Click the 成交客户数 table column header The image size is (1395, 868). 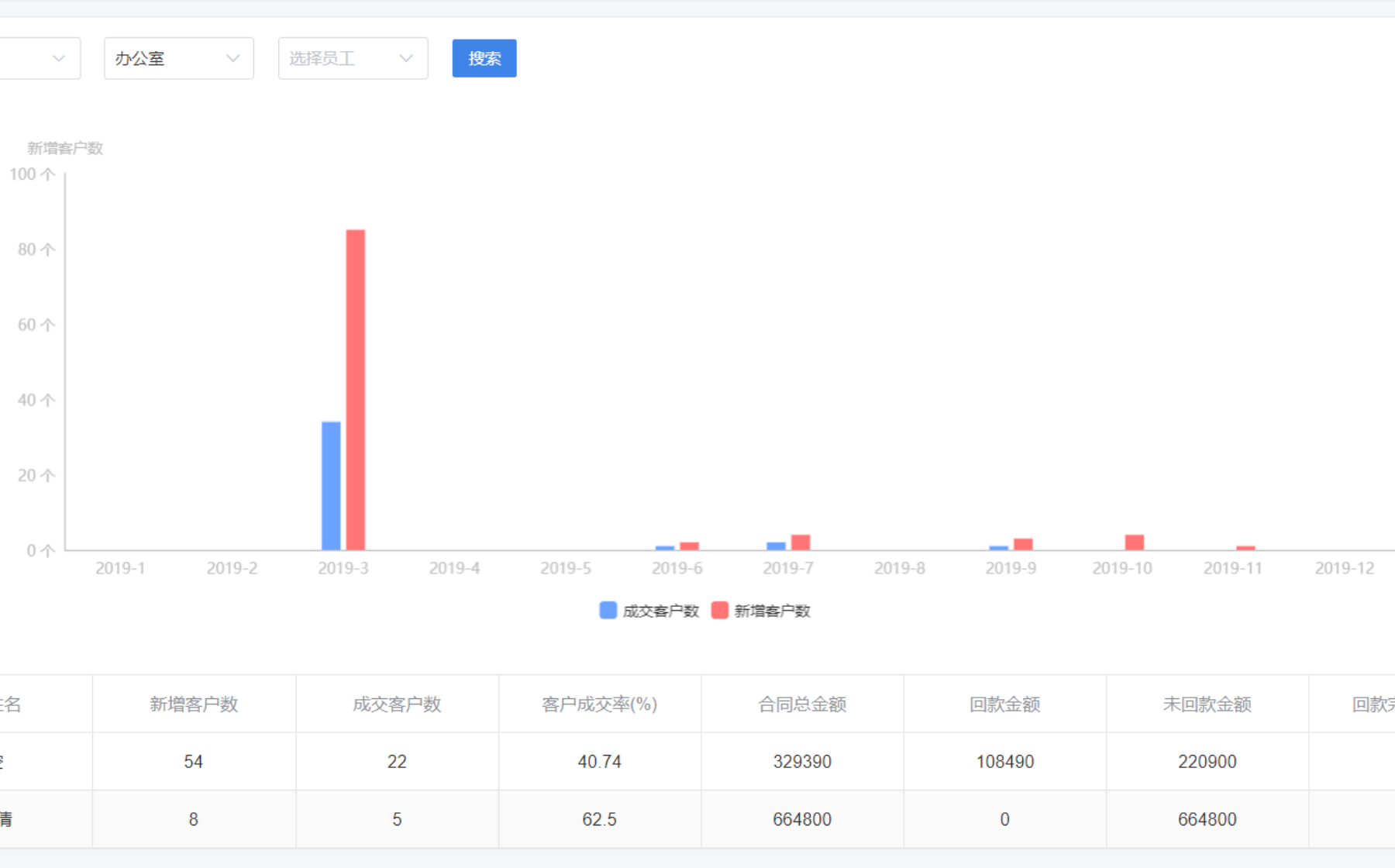tap(397, 704)
